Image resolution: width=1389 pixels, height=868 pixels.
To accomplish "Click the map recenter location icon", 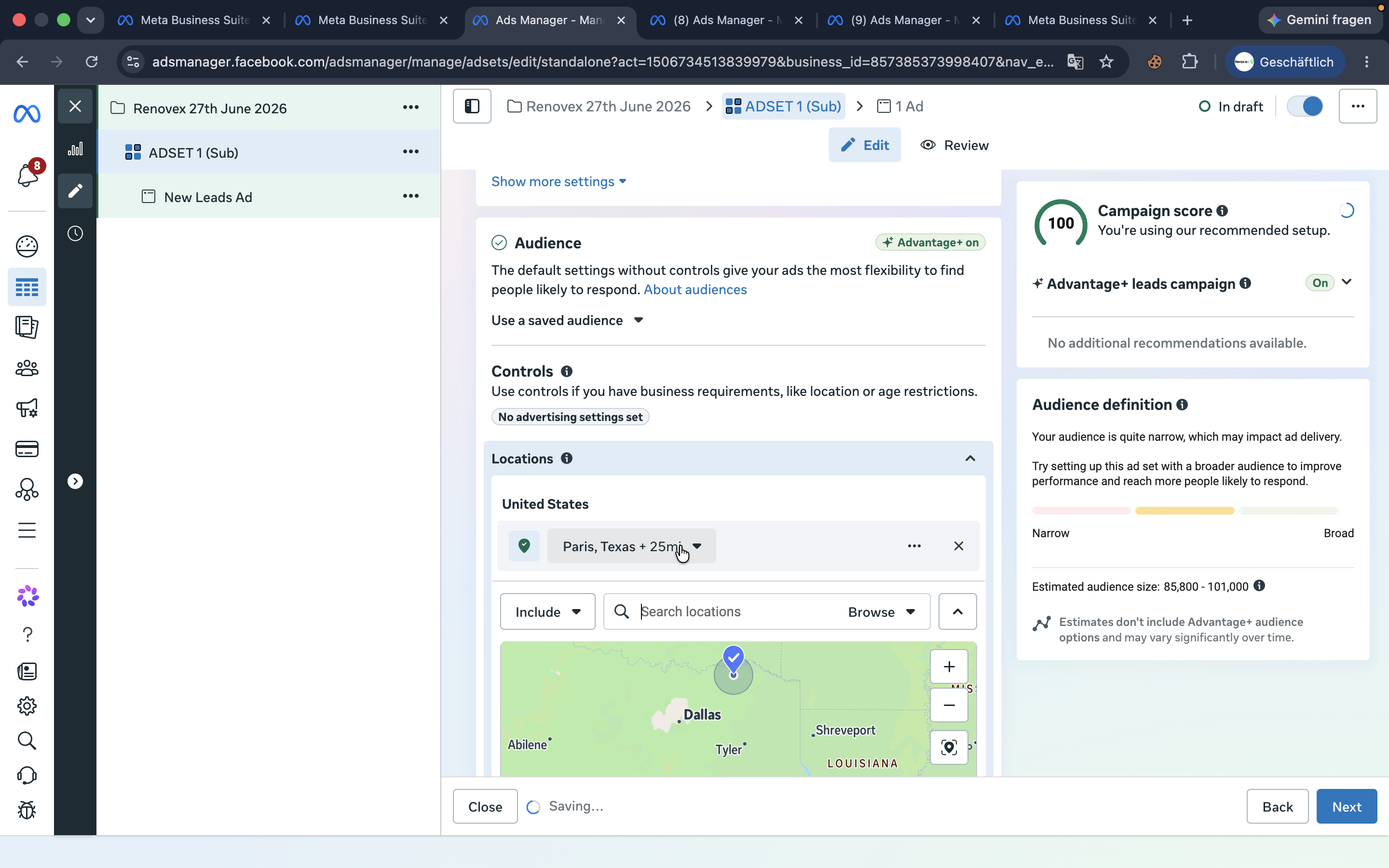I will (x=949, y=747).
